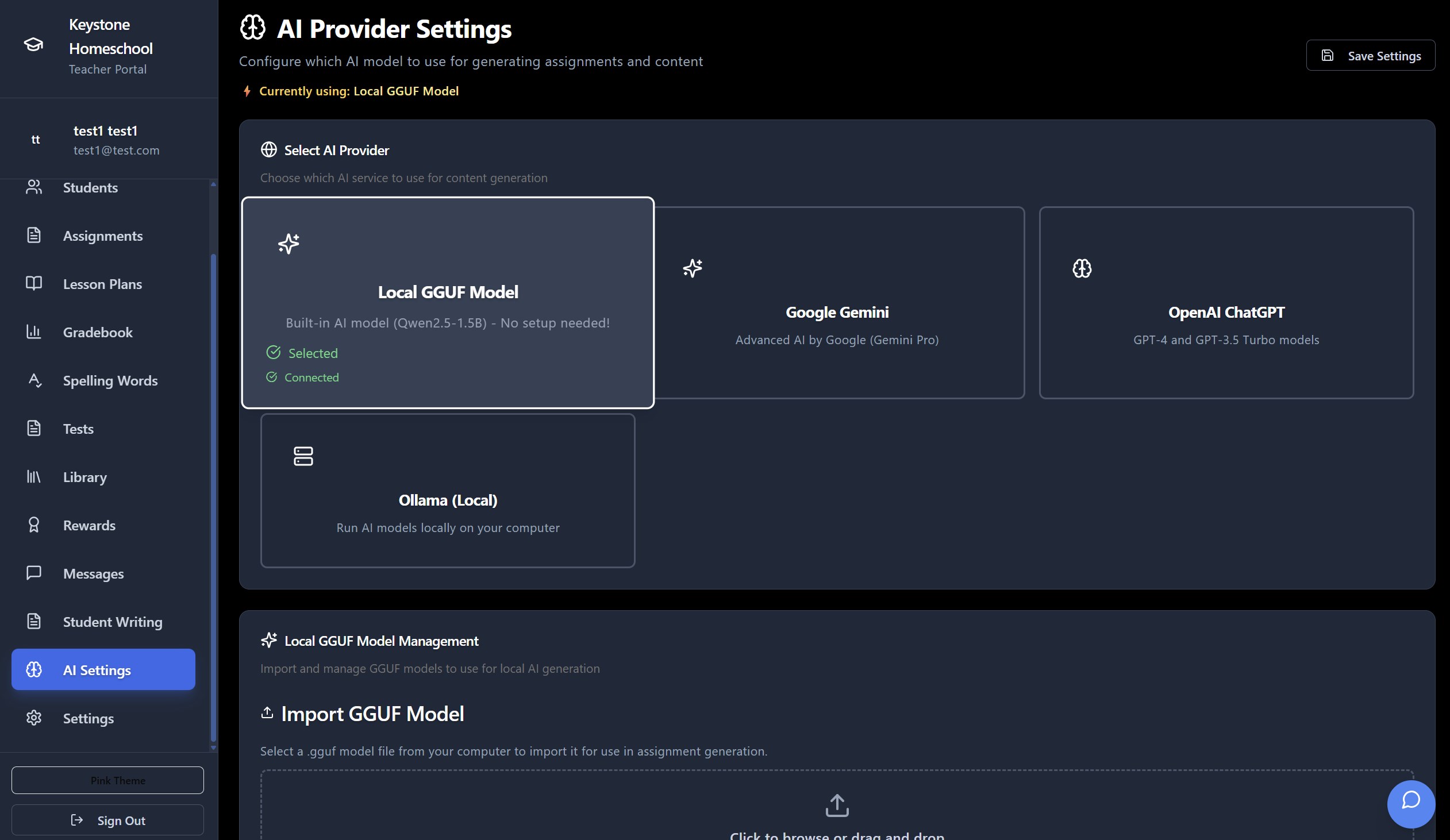Click the sidebar vertical scrollbar

point(213,498)
